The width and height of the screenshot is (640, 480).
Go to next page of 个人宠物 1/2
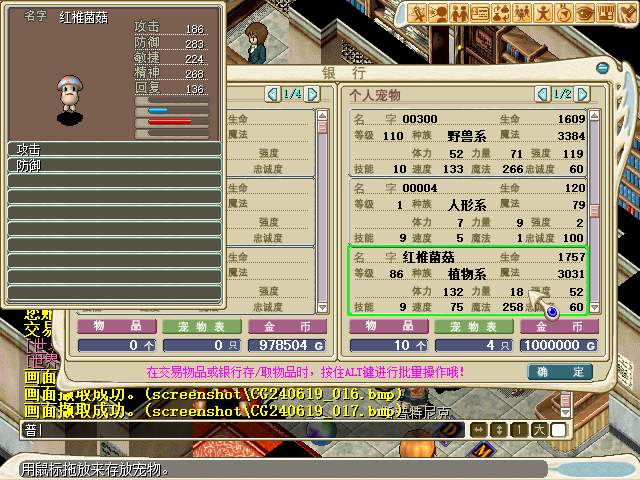tap(582, 94)
